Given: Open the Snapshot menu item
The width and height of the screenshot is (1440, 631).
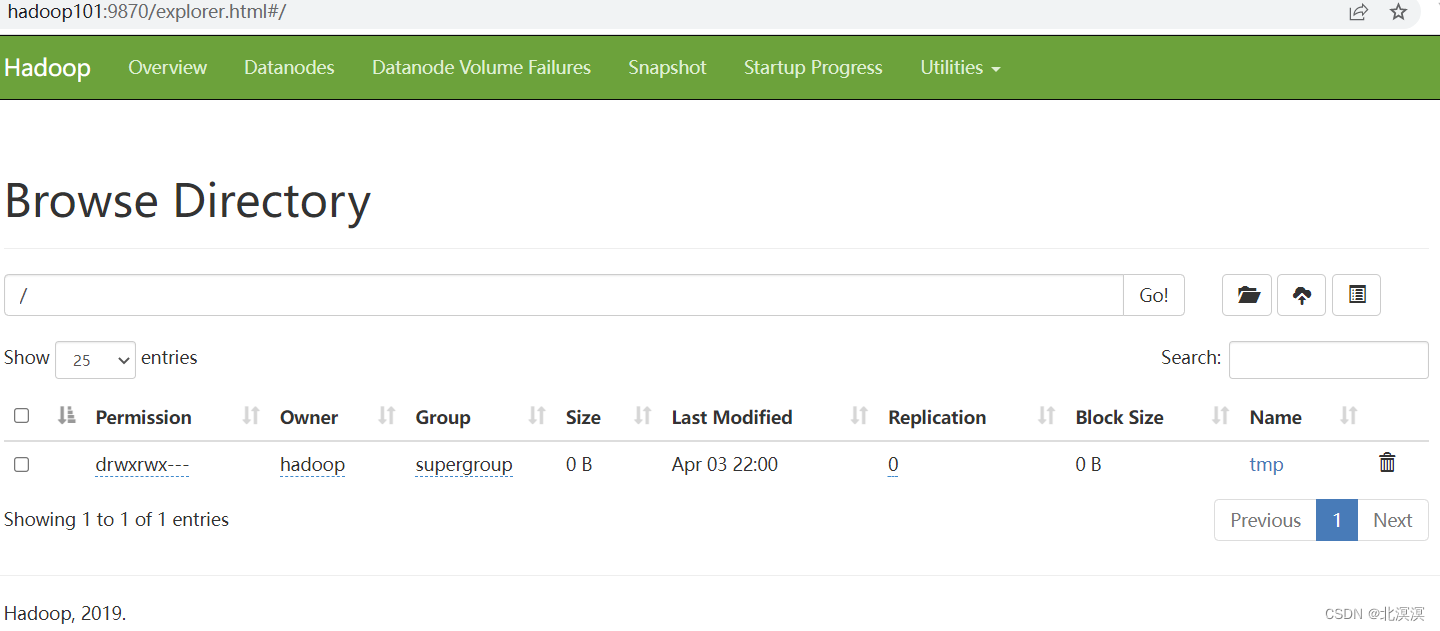Looking at the screenshot, I should pos(667,68).
